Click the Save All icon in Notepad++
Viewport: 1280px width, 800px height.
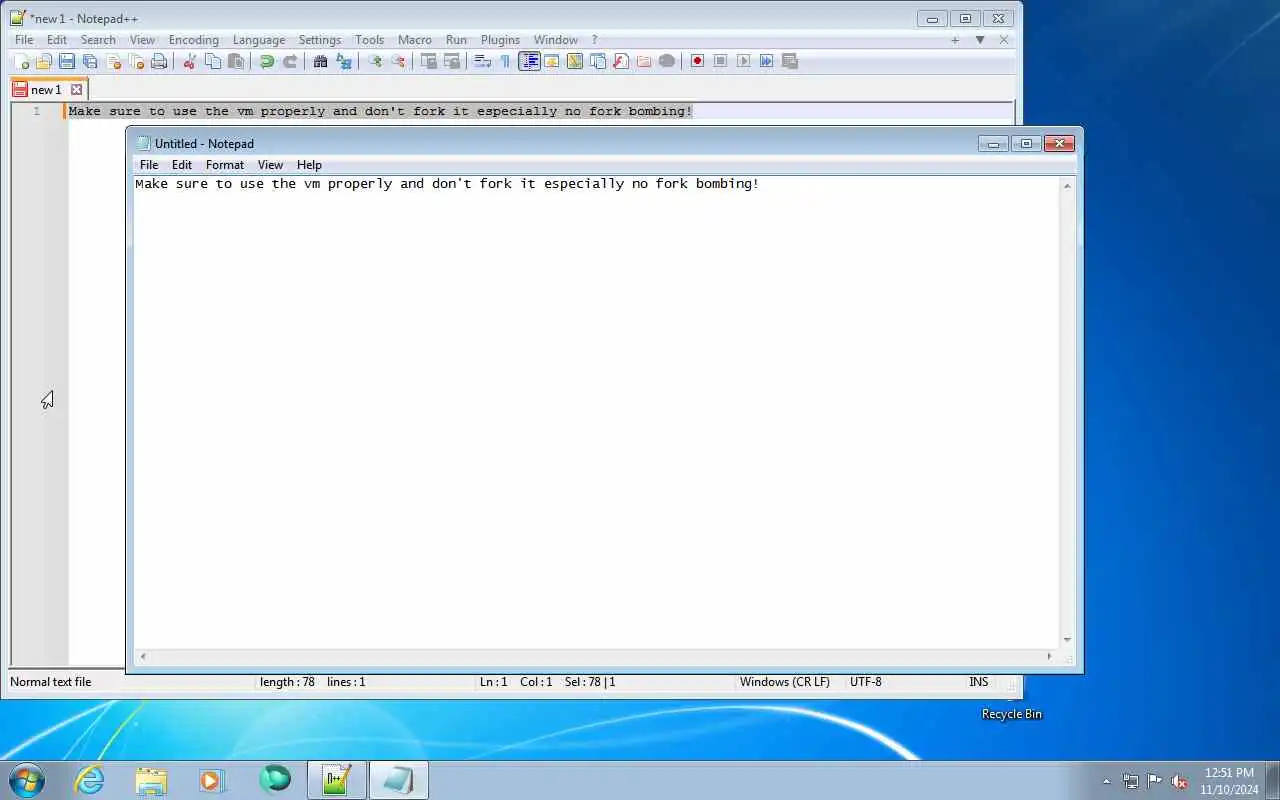click(90, 61)
